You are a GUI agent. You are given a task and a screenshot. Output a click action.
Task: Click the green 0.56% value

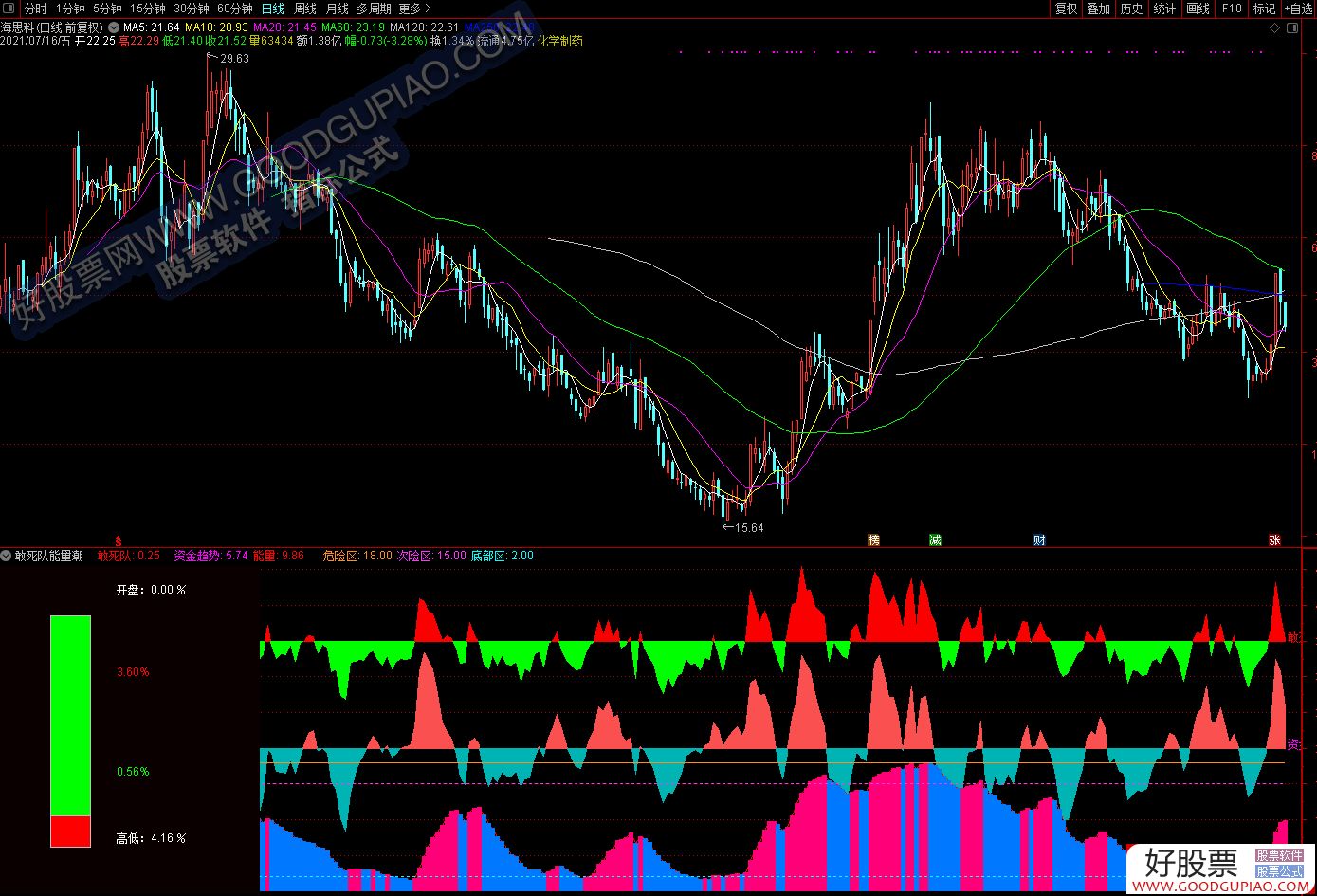click(133, 772)
